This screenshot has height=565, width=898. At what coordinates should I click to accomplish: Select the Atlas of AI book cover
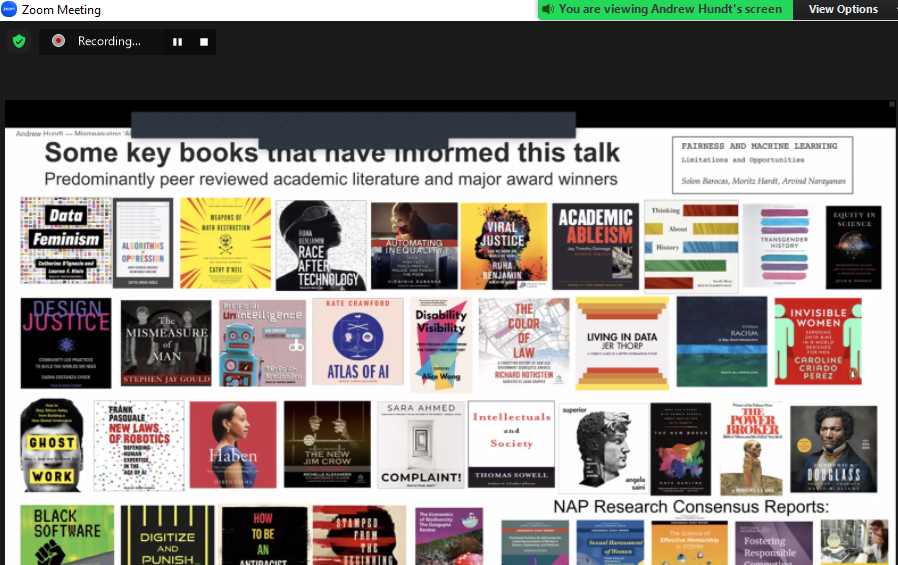point(358,342)
